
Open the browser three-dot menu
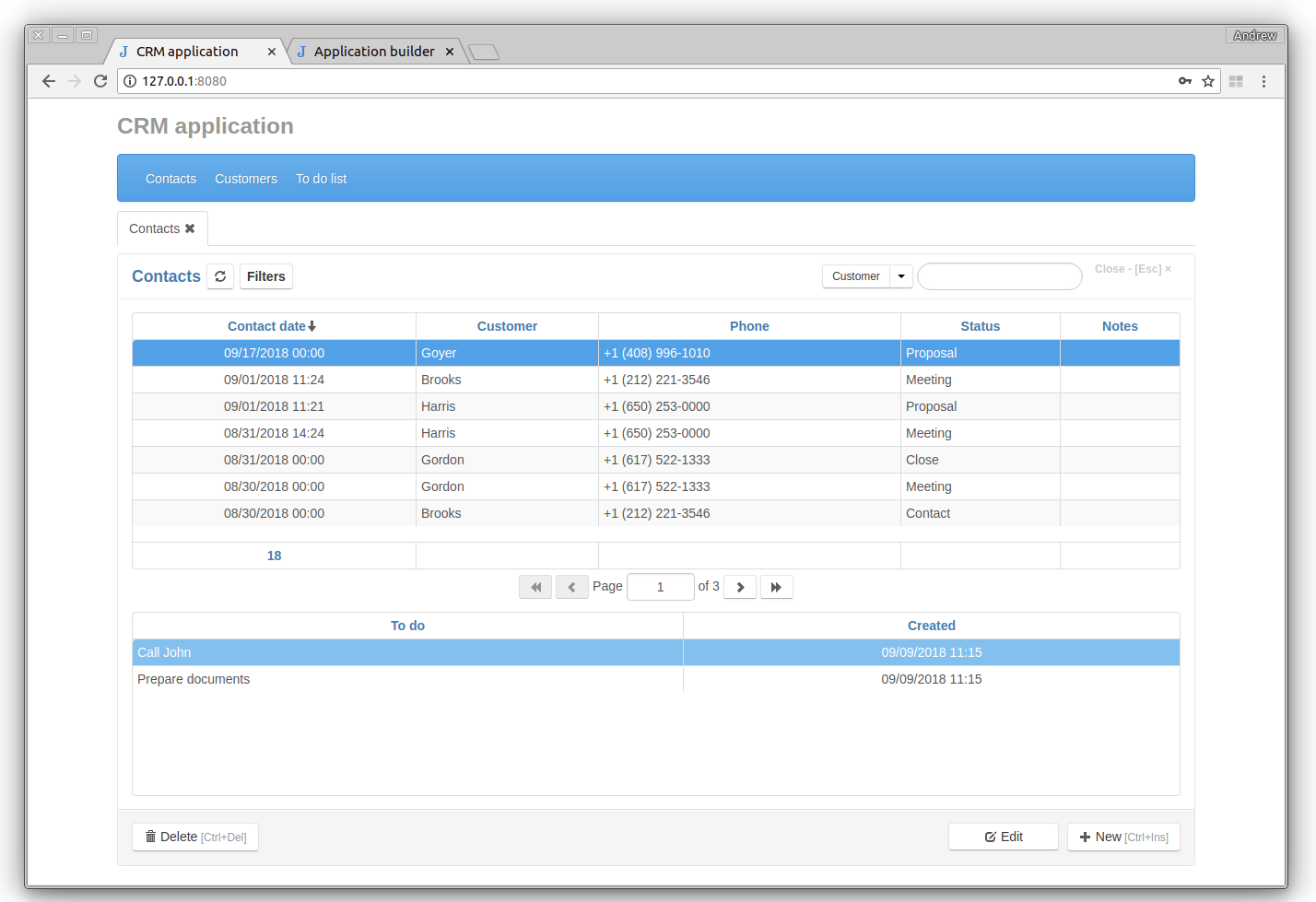1263,81
